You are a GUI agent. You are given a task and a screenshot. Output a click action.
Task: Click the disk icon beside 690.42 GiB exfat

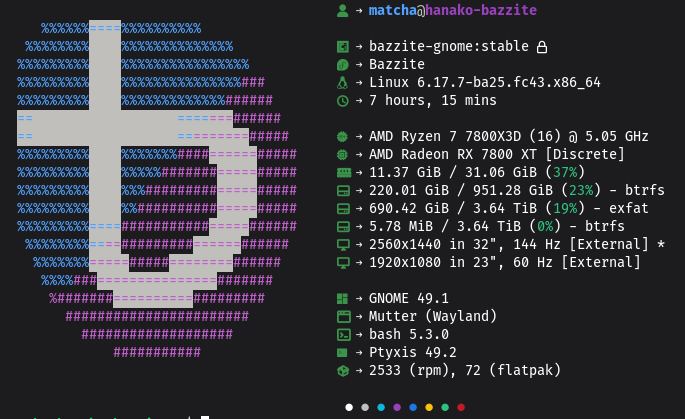[343, 209]
